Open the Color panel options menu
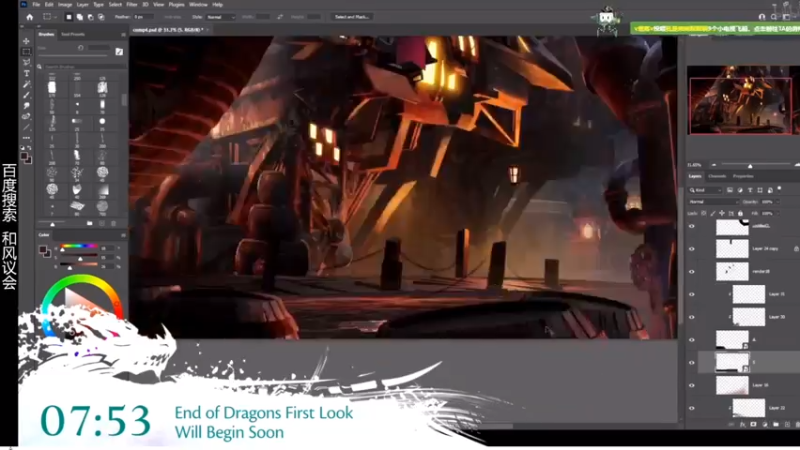This screenshot has height=450, width=800. [x=123, y=235]
